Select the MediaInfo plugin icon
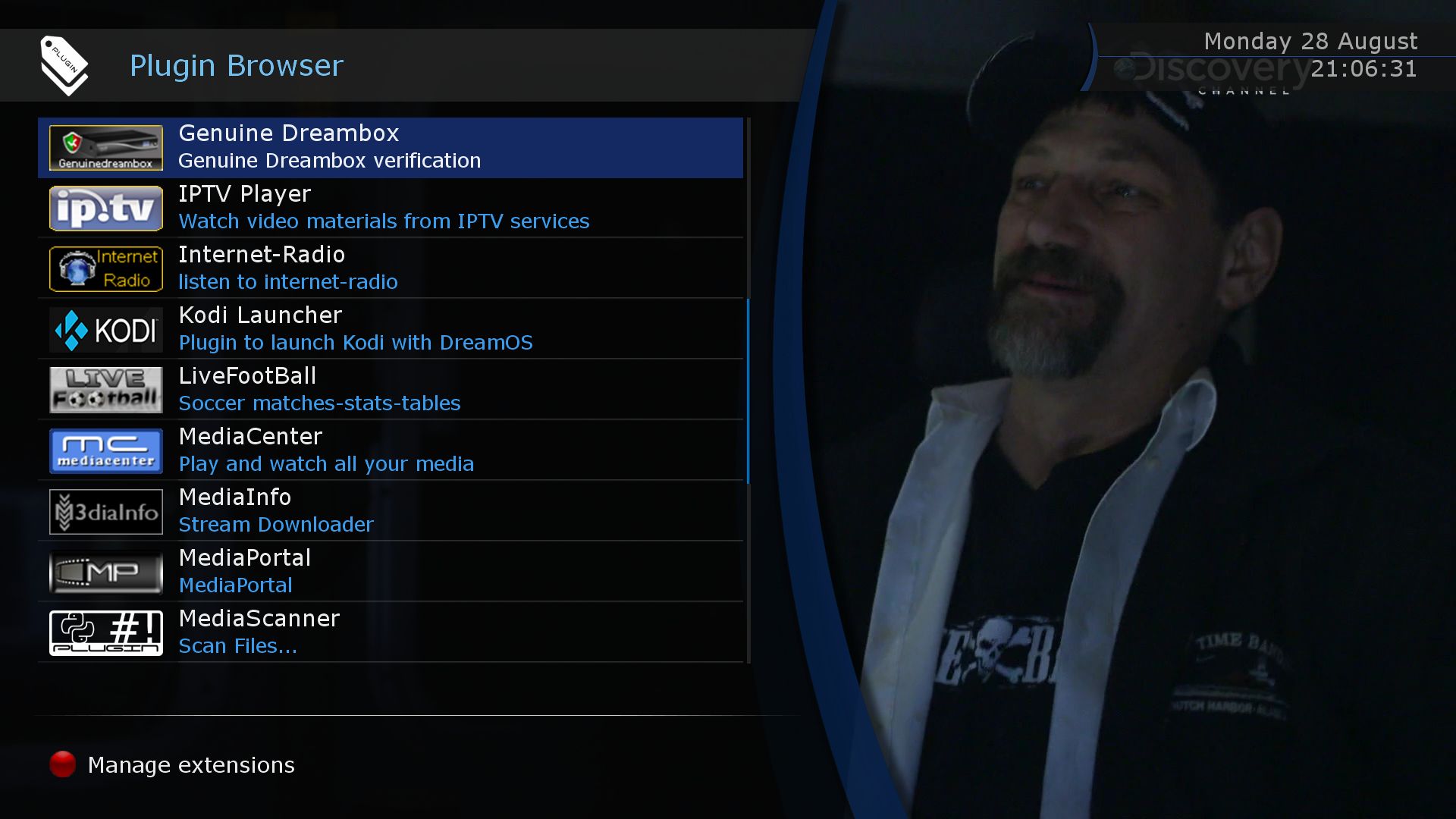1456x819 pixels. [x=106, y=512]
